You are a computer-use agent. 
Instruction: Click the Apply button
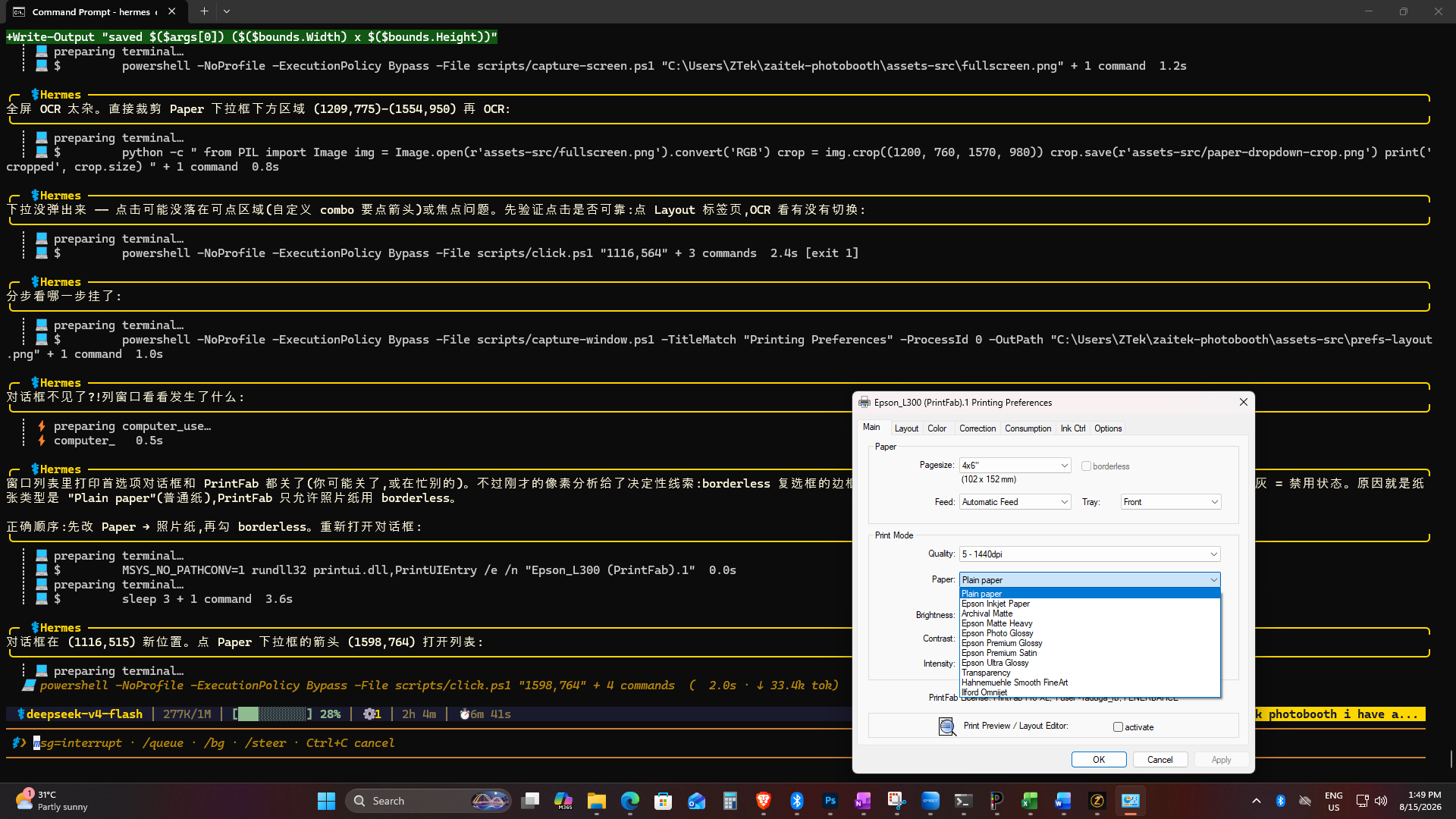pos(1221,760)
